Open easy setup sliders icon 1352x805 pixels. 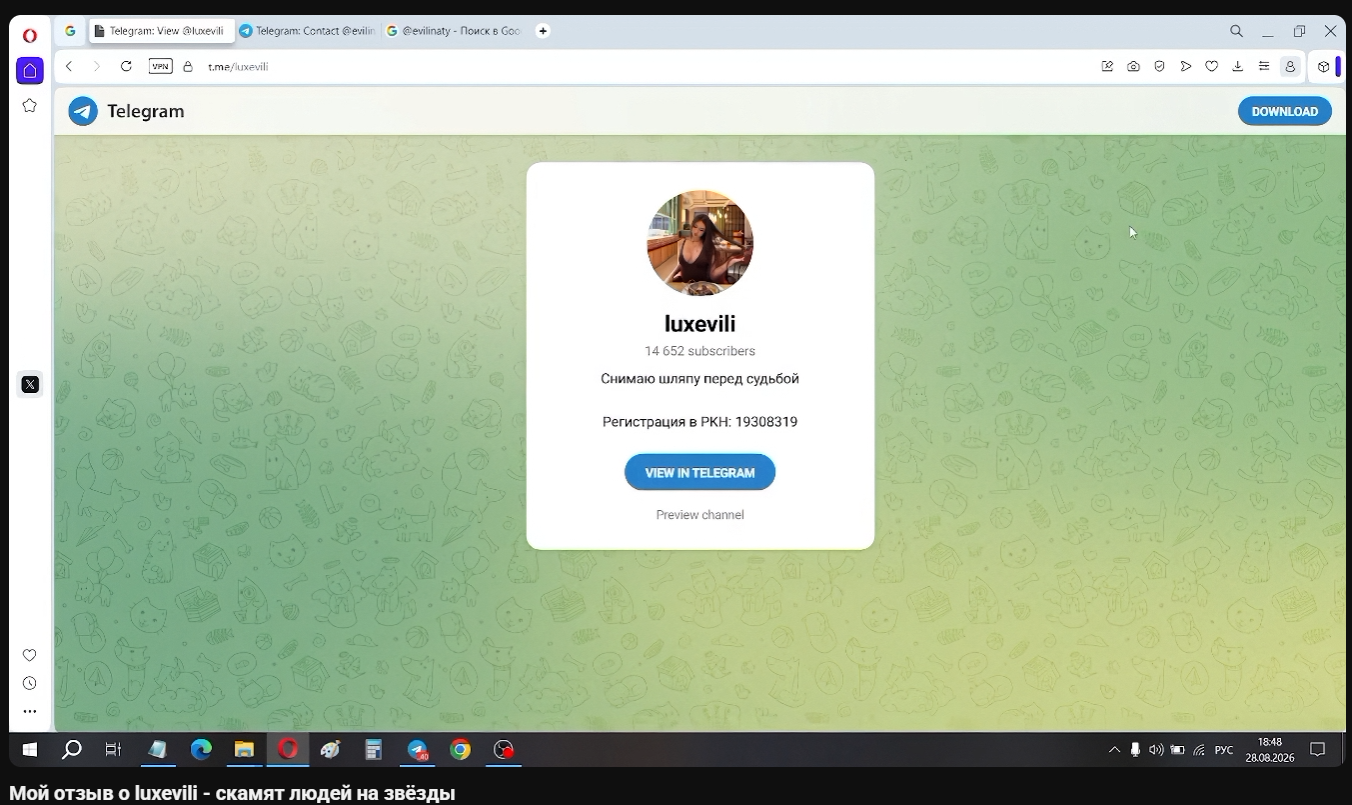[x=1264, y=66]
